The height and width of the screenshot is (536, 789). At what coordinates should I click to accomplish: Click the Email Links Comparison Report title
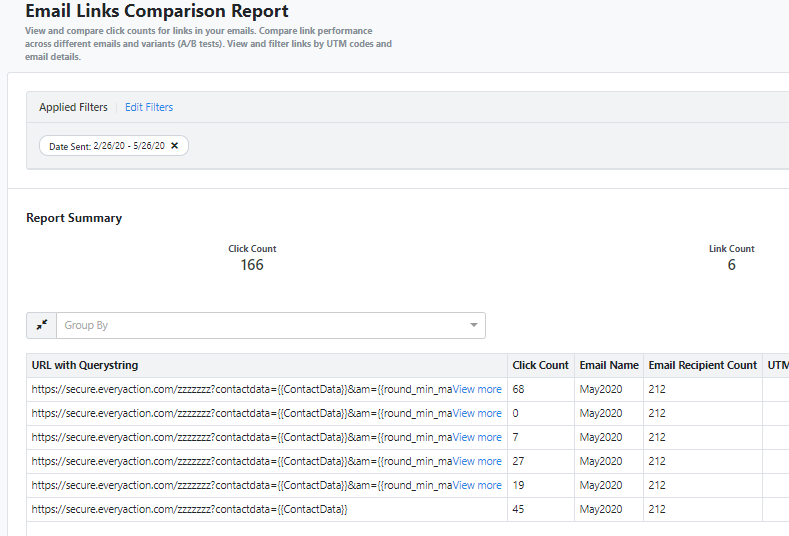coord(157,11)
